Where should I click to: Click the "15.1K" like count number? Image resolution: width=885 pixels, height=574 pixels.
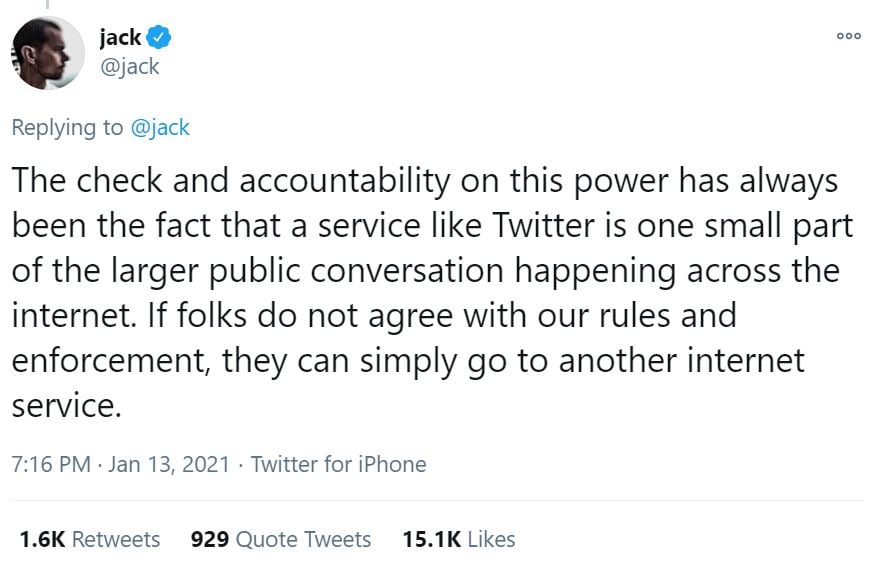(x=431, y=539)
